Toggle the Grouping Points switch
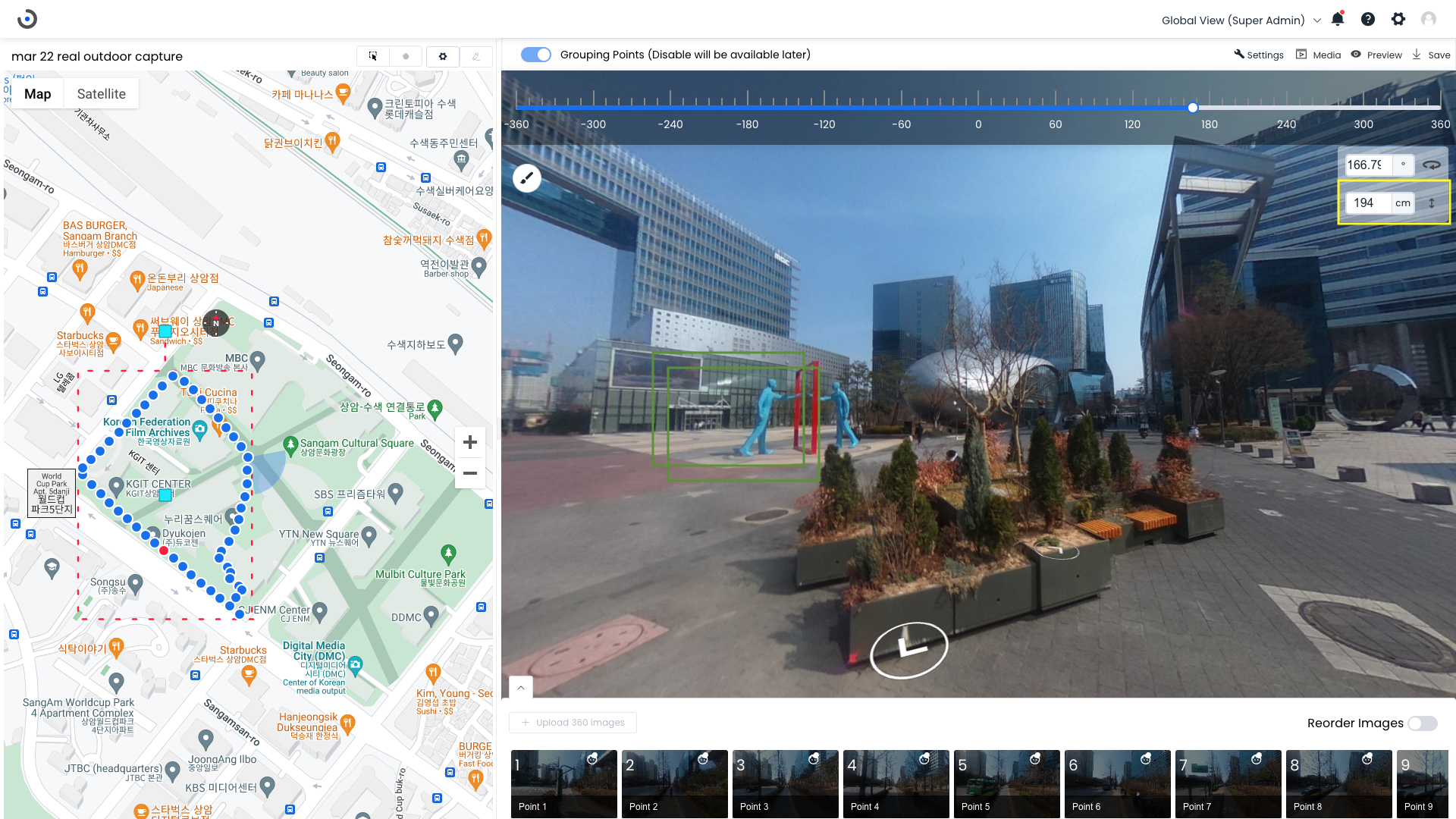1456x819 pixels. tap(536, 55)
